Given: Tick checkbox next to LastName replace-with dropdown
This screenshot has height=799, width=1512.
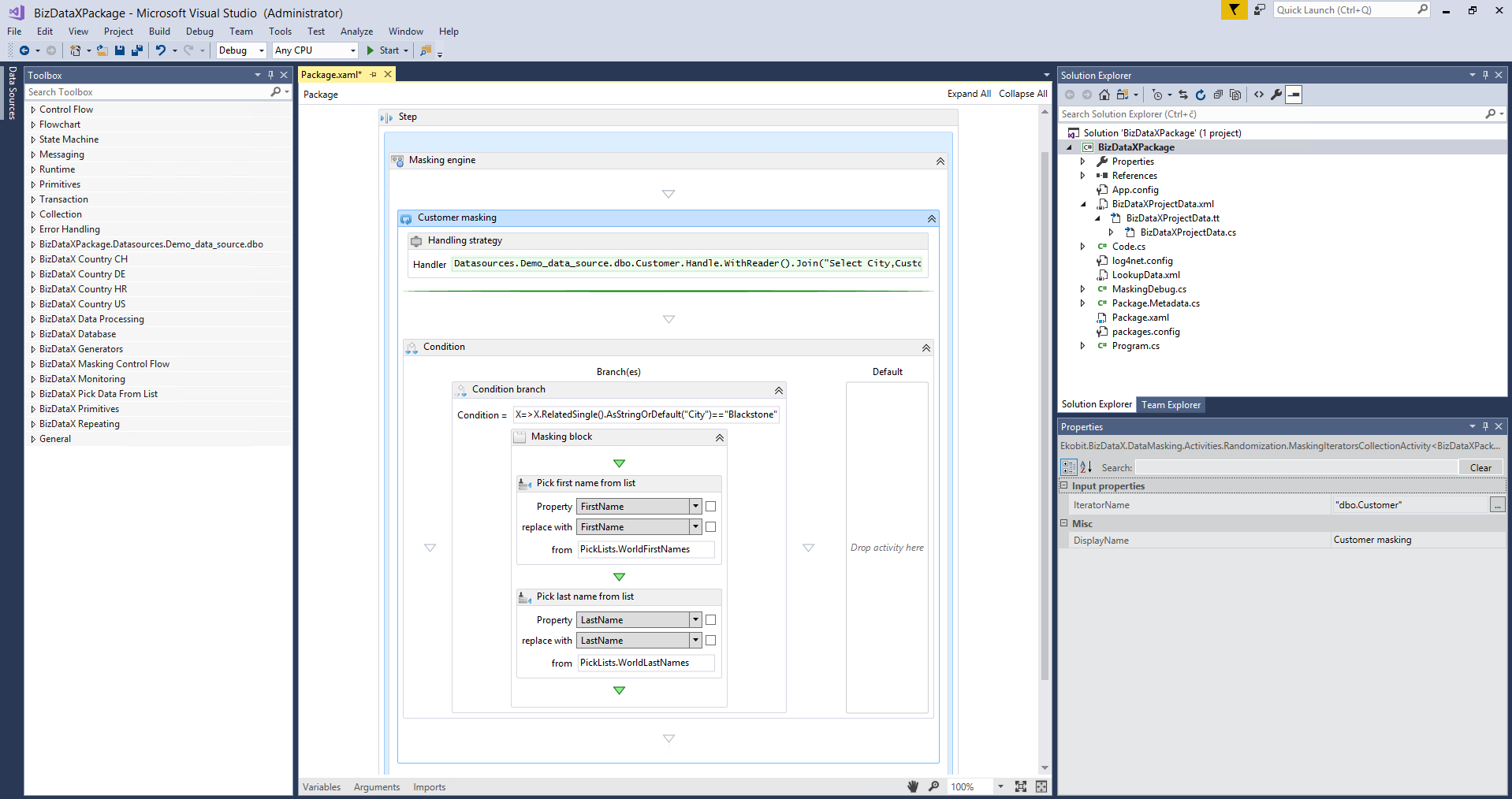Looking at the screenshot, I should [x=710, y=641].
